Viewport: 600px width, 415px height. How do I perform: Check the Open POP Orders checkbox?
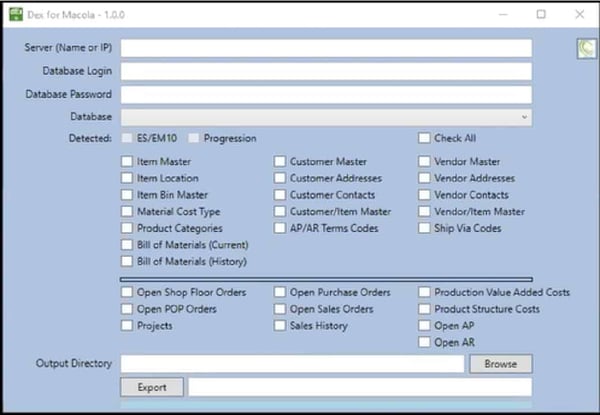click(127, 309)
